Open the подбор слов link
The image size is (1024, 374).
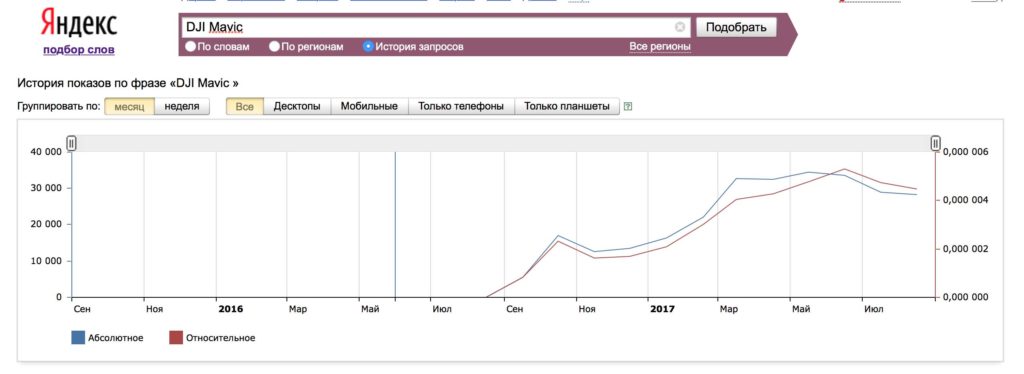(x=79, y=50)
